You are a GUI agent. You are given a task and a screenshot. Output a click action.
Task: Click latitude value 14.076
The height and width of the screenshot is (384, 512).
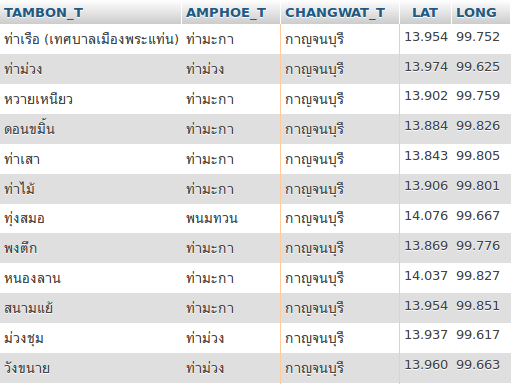pos(426,216)
